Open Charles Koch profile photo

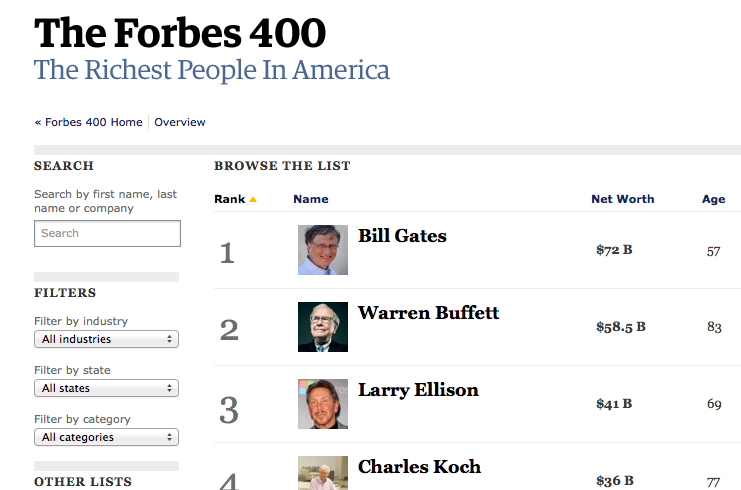[323, 473]
